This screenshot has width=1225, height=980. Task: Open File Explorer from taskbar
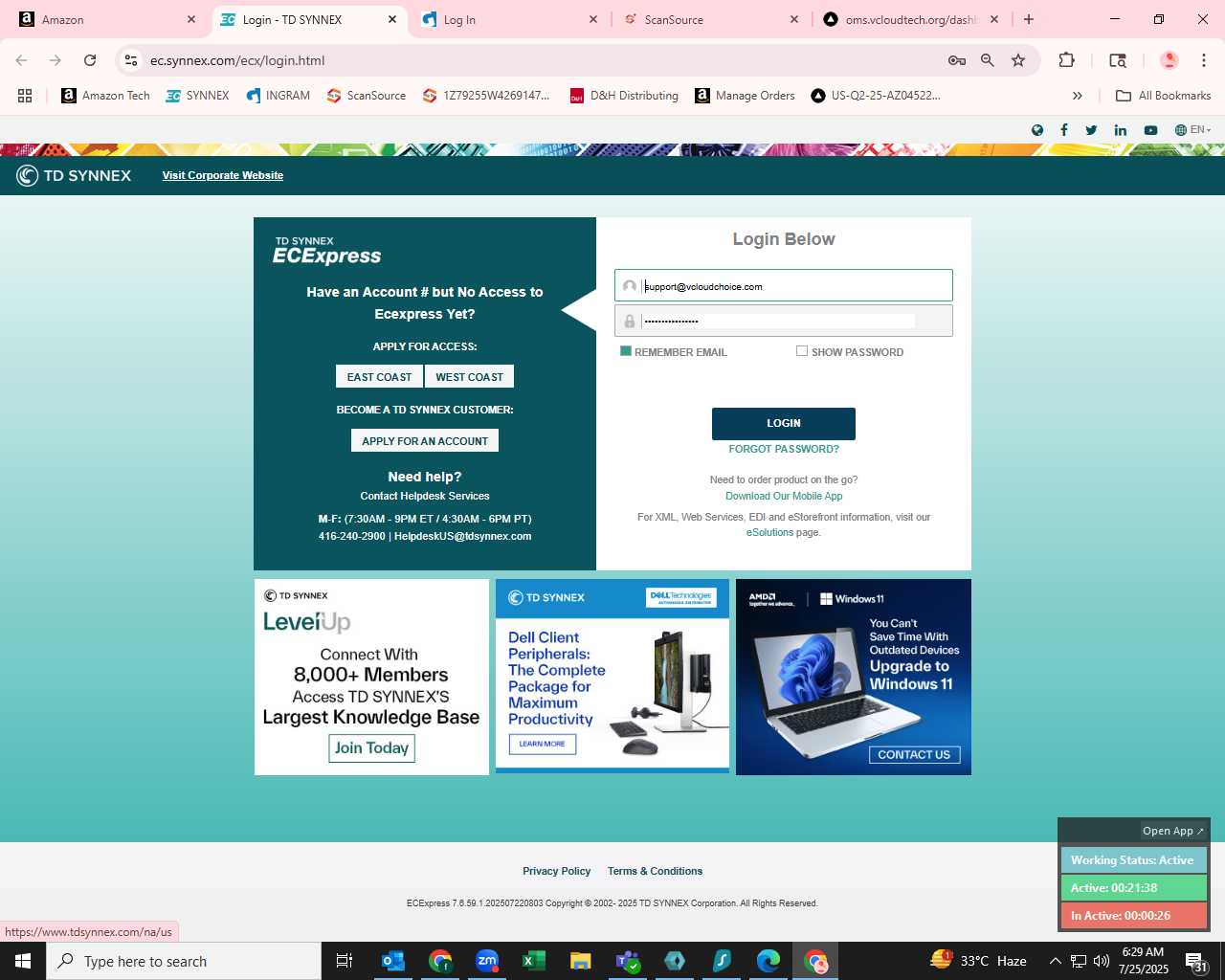[581, 961]
